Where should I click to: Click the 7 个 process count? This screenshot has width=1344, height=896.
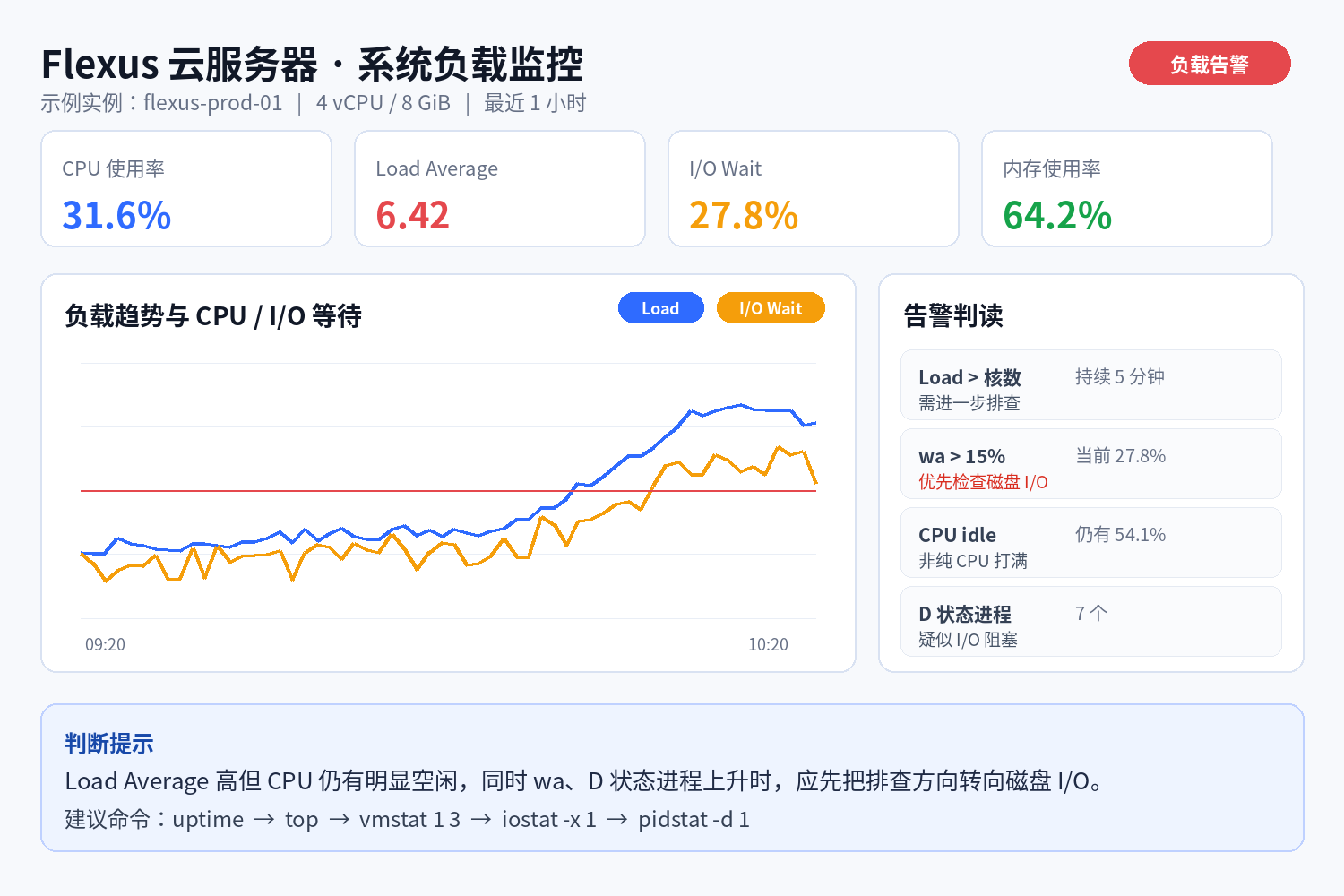[1091, 614]
